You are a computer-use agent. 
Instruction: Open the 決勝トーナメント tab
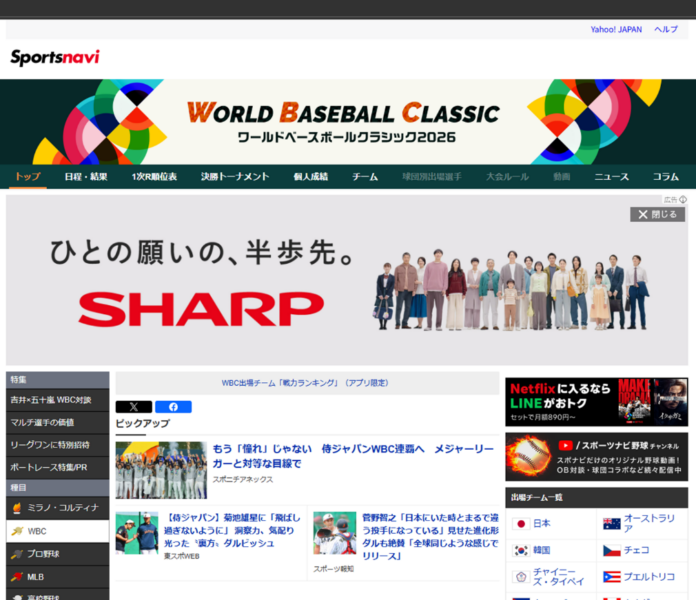pyautogui.click(x=235, y=177)
